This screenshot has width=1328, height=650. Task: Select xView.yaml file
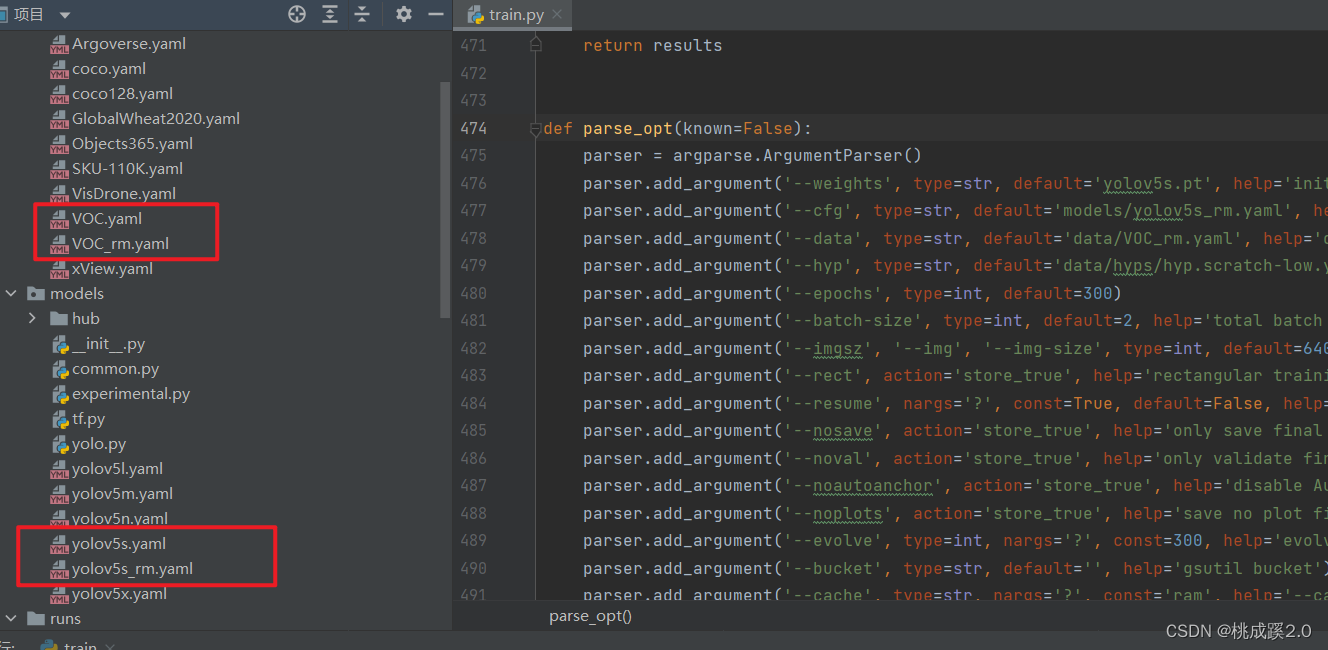(x=112, y=269)
